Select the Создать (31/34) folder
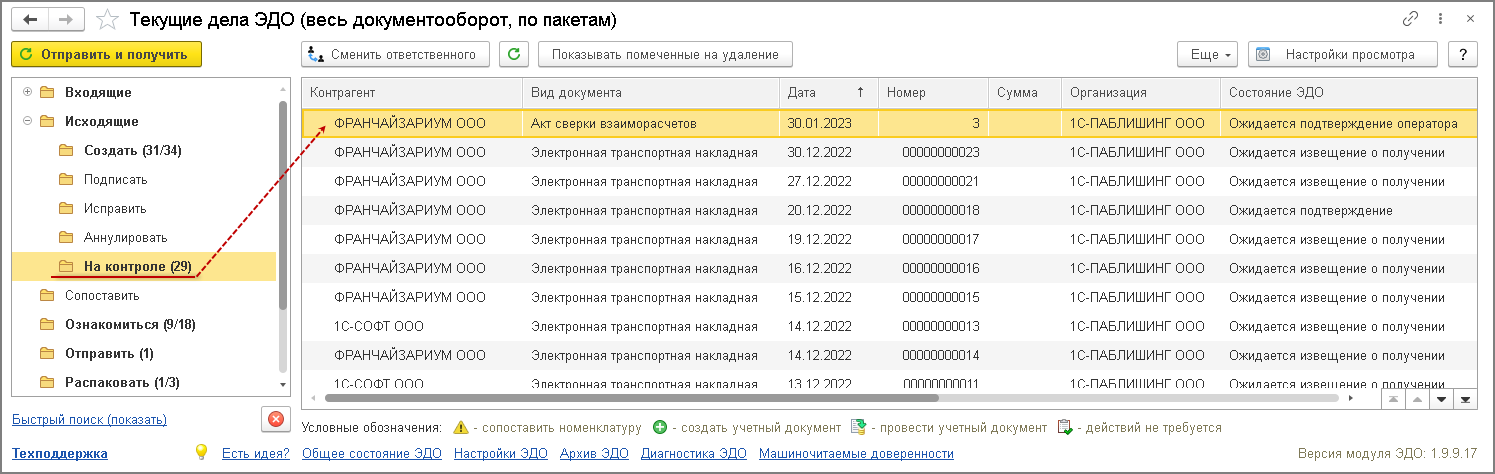 [x=133, y=150]
